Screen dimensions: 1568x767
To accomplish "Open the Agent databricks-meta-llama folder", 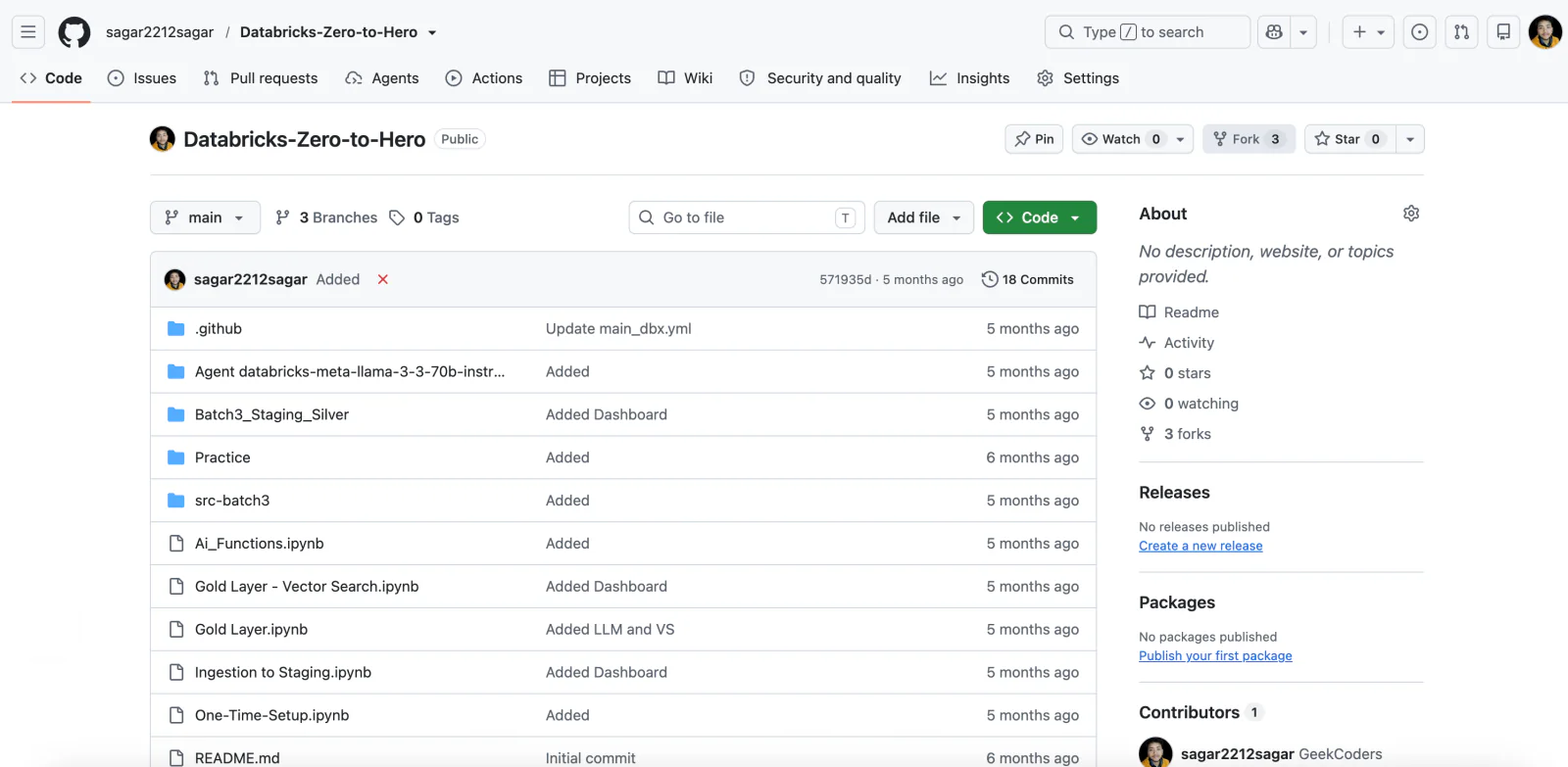I will tap(350, 372).
